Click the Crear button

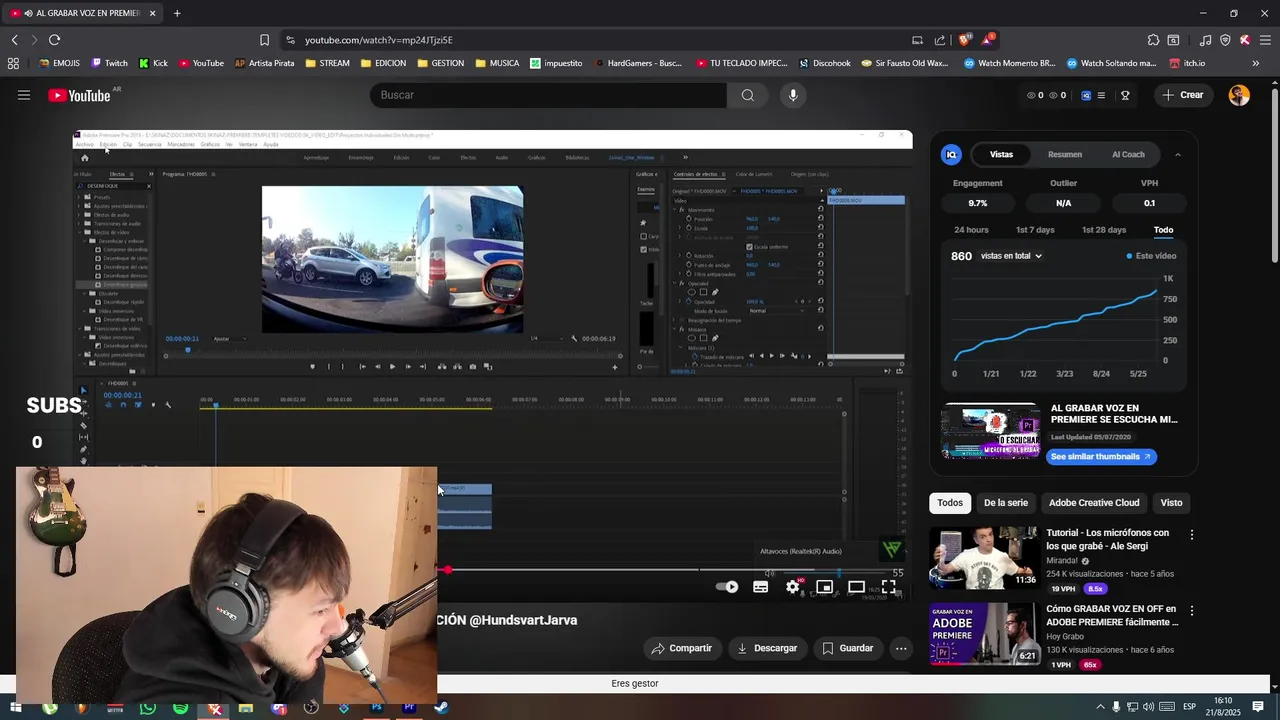pos(1182,95)
